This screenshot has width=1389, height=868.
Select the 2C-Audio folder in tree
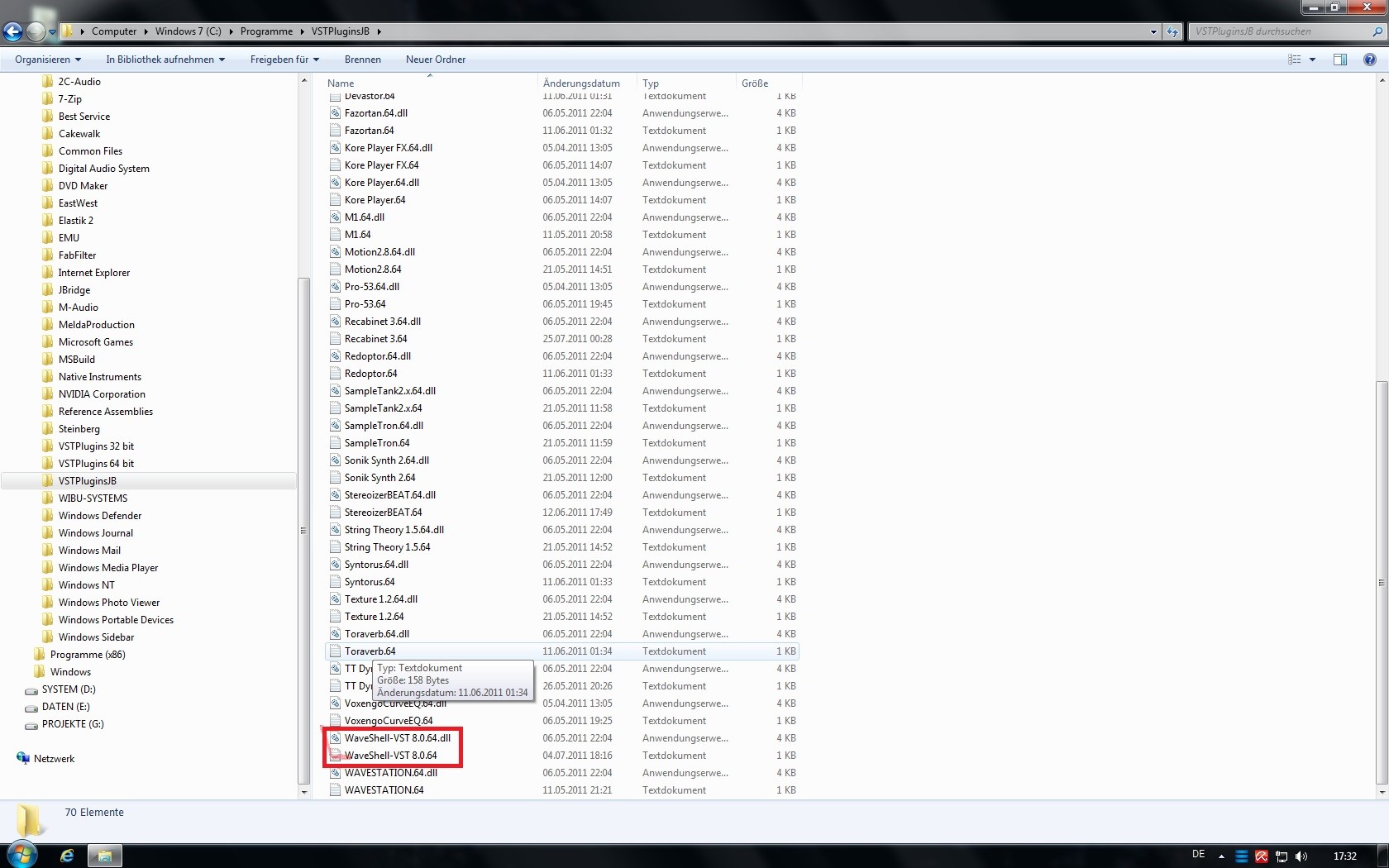click(x=79, y=82)
